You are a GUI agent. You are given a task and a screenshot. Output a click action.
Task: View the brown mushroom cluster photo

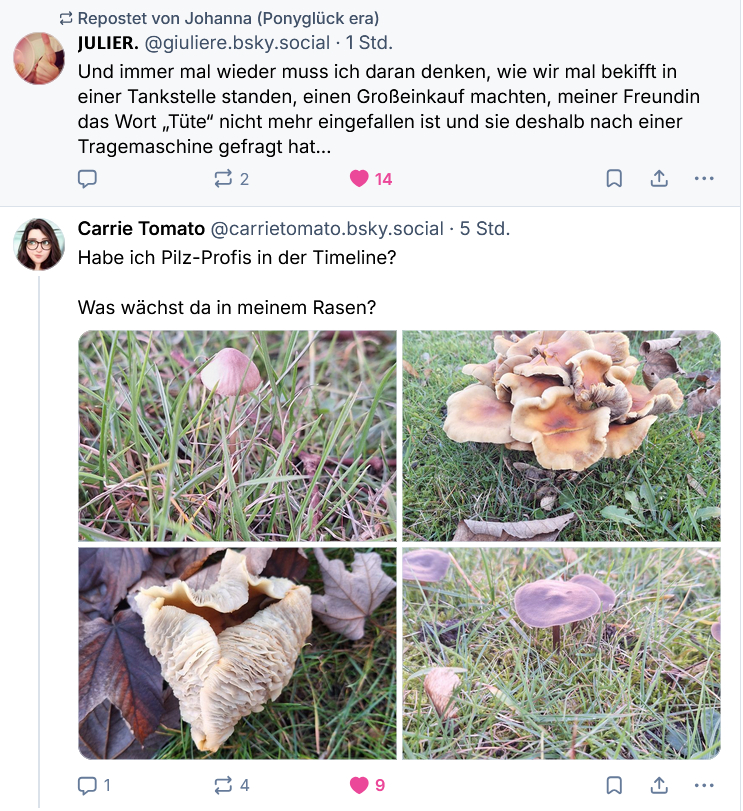coord(561,436)
